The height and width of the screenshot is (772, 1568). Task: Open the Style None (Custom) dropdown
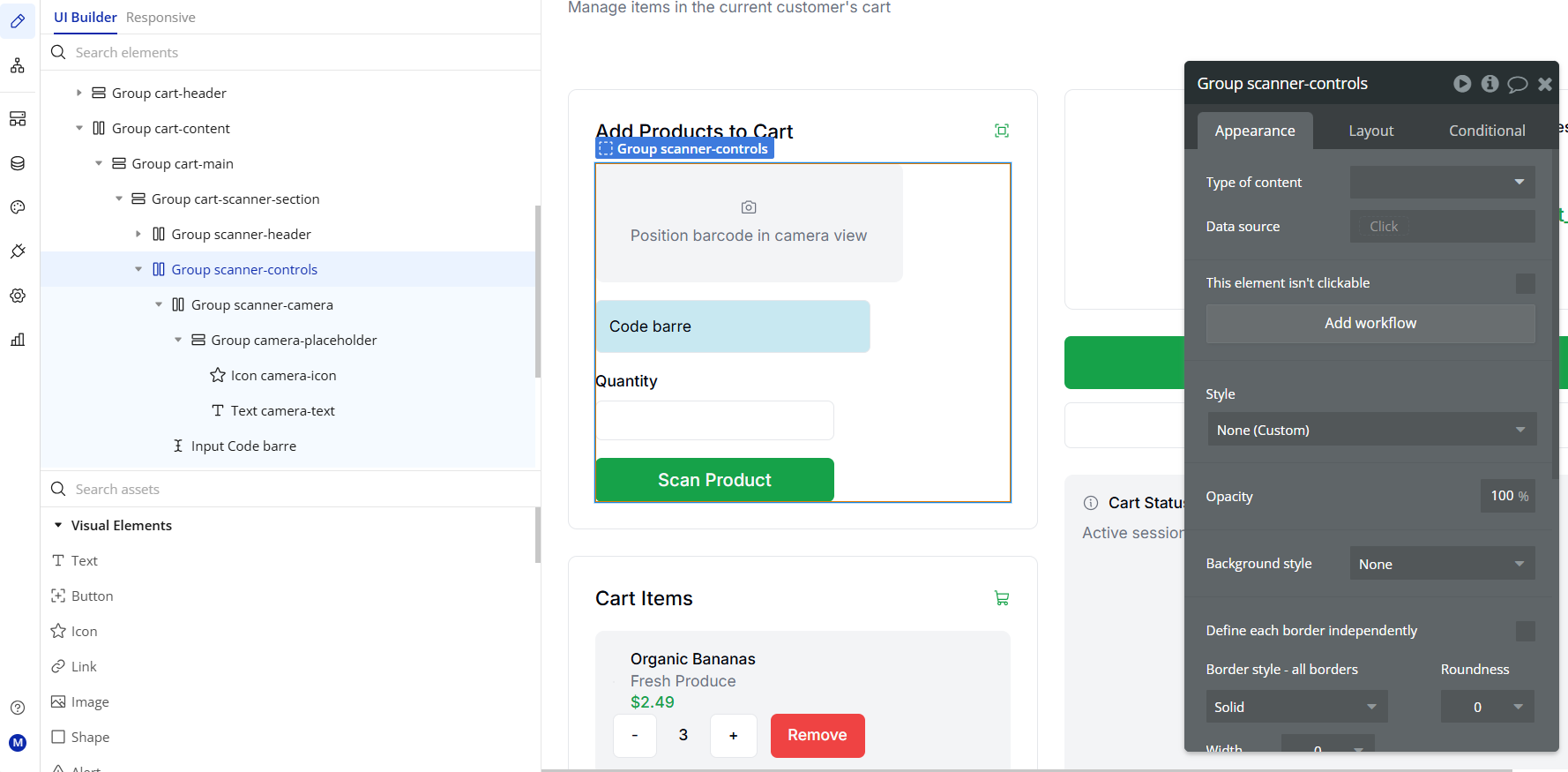(1371, 430)
